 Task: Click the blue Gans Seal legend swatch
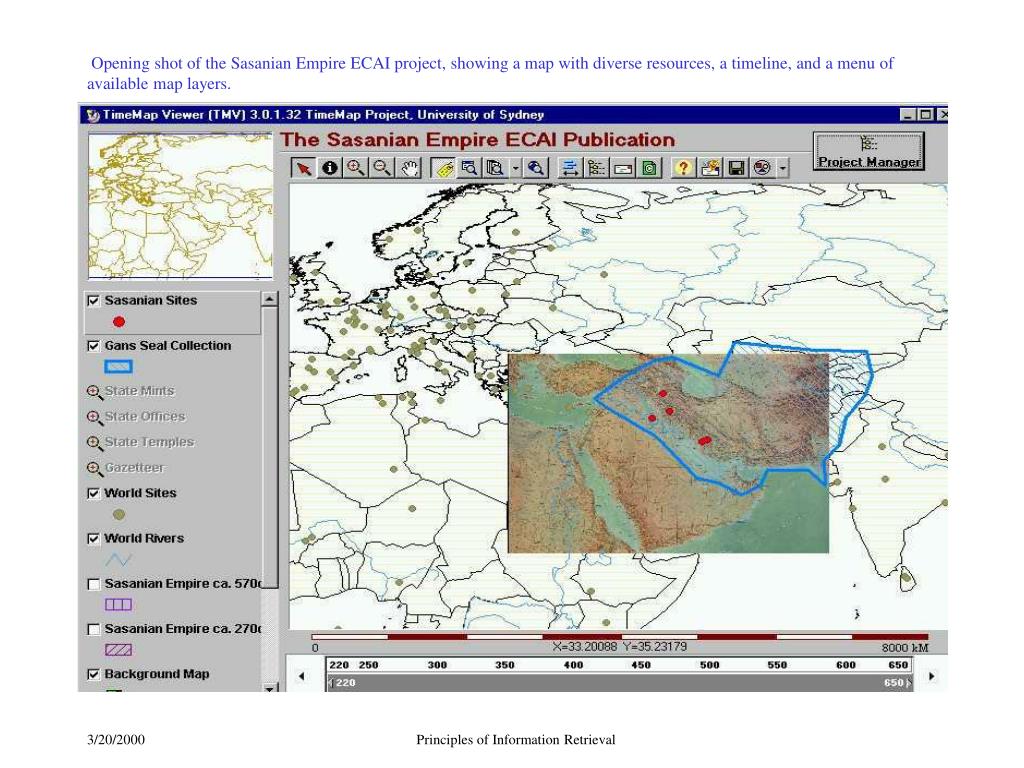tap(118, 366)
